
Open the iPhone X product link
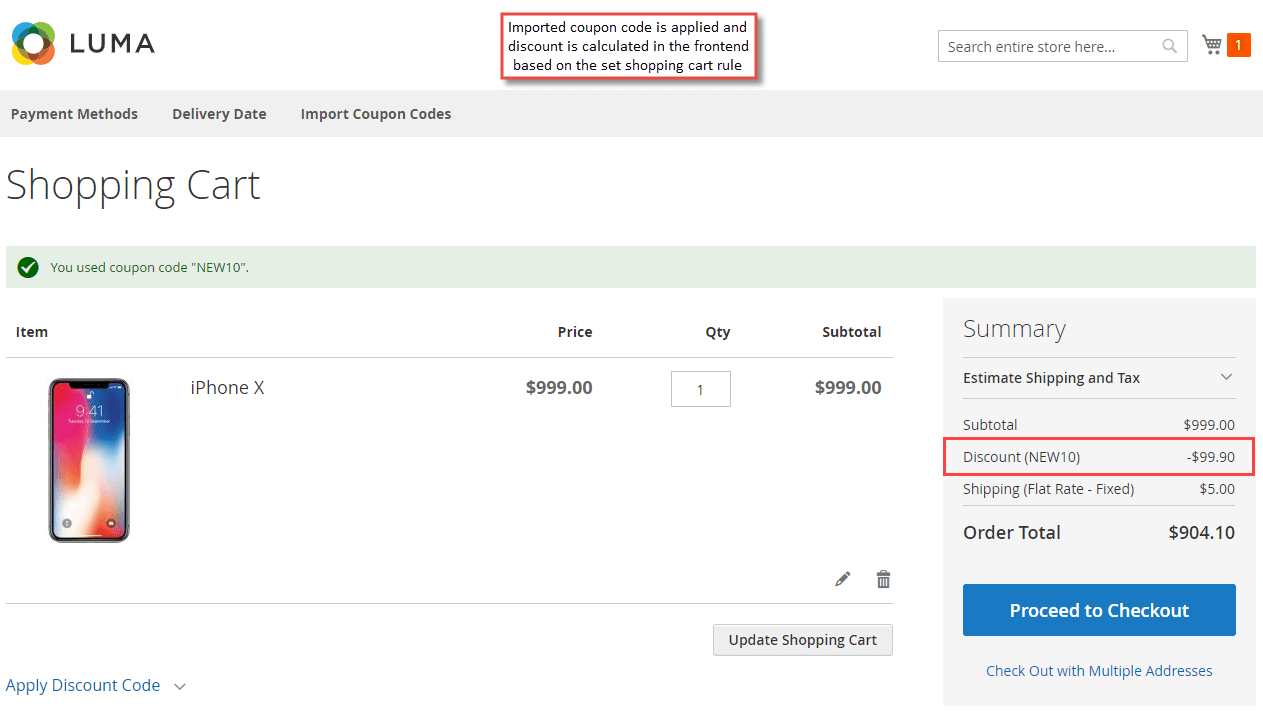tap(227, 388)
